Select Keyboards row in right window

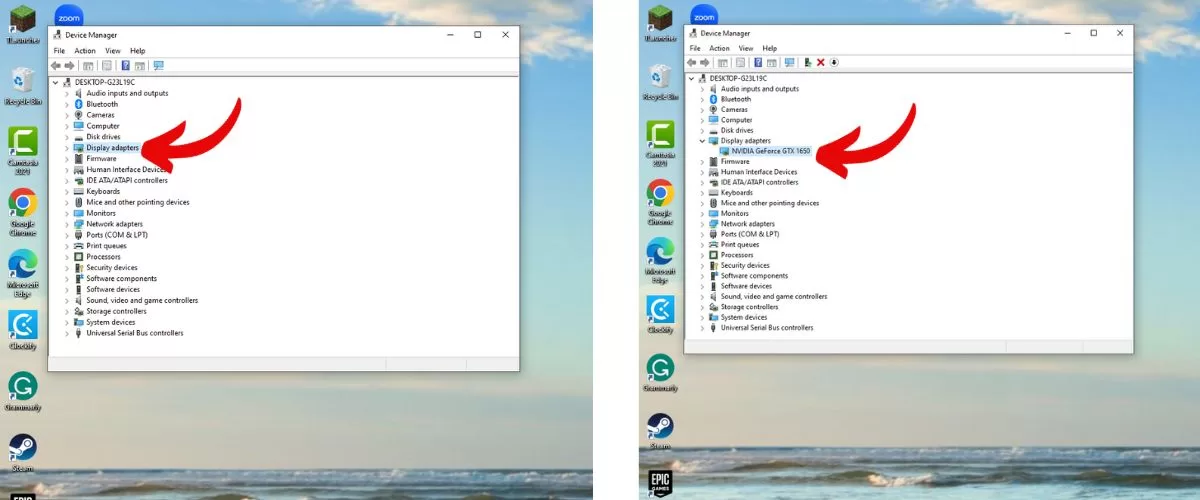tap(730, 193)
